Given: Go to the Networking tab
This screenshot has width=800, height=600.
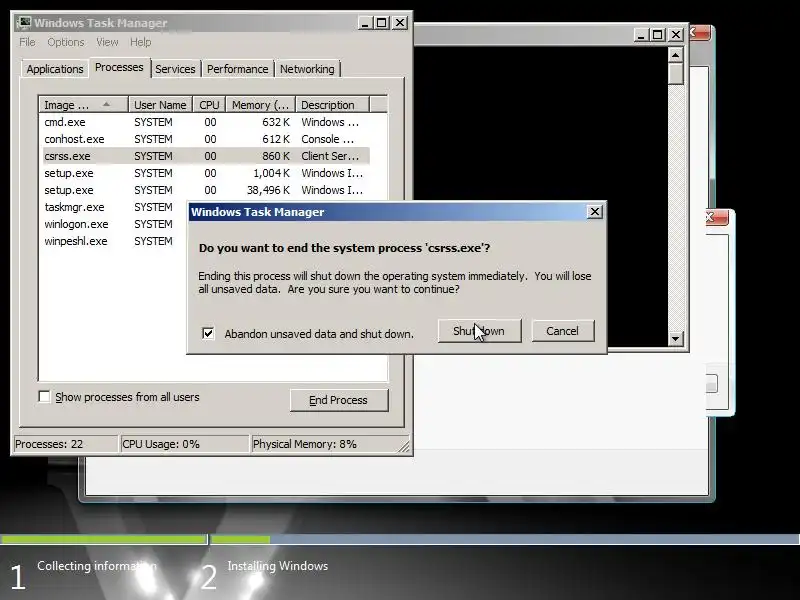Looking at the screenshot, I should [307, 69].
